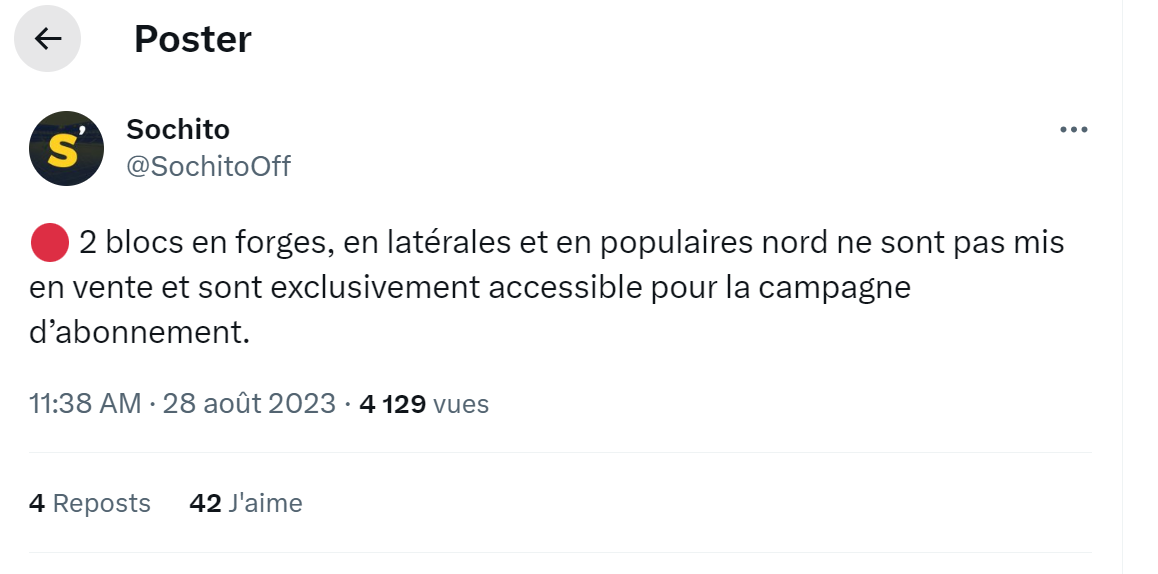Click the Poster page heading
Screen dimensions: 1158x574
(192, 39)
